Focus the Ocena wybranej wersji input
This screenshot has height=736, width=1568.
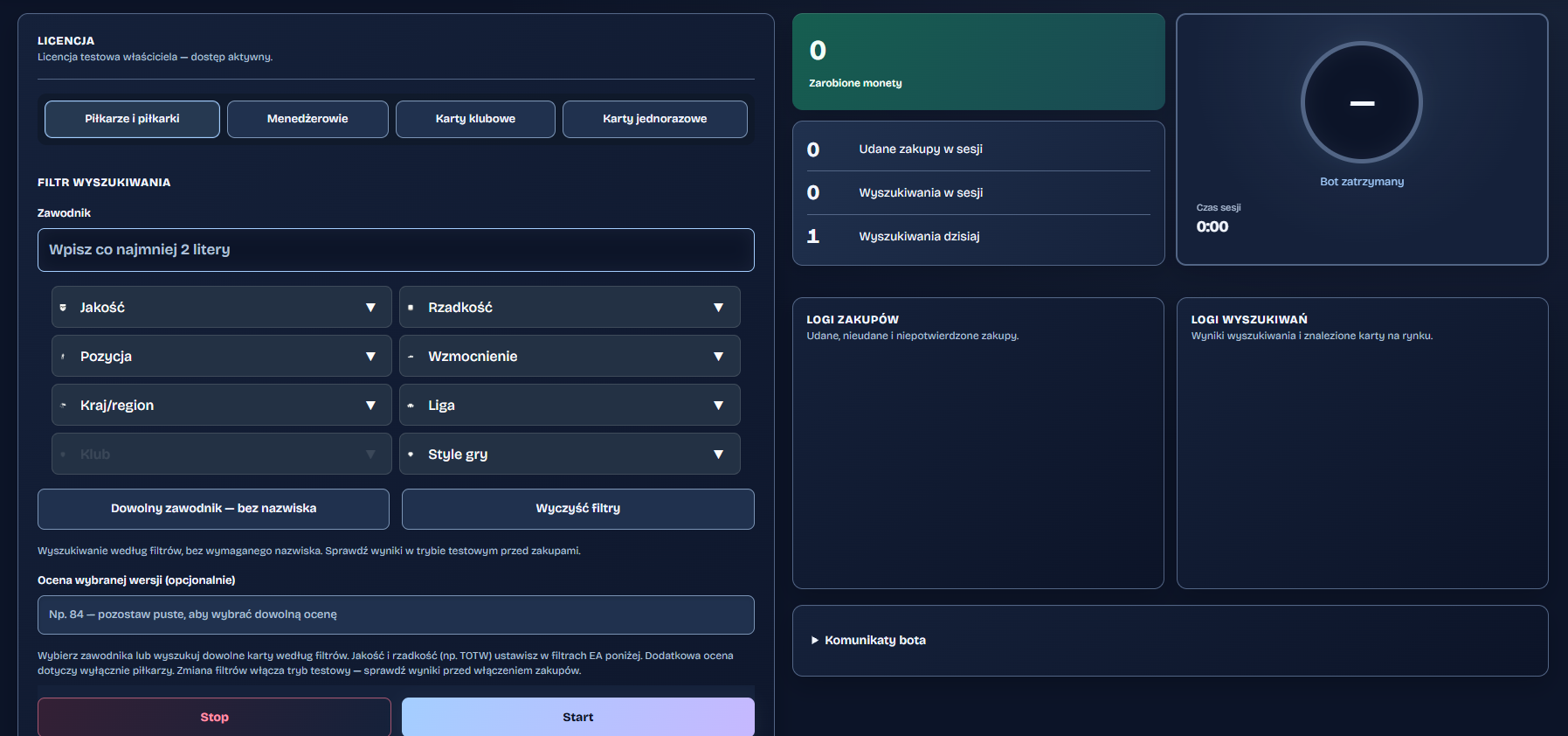396,614
